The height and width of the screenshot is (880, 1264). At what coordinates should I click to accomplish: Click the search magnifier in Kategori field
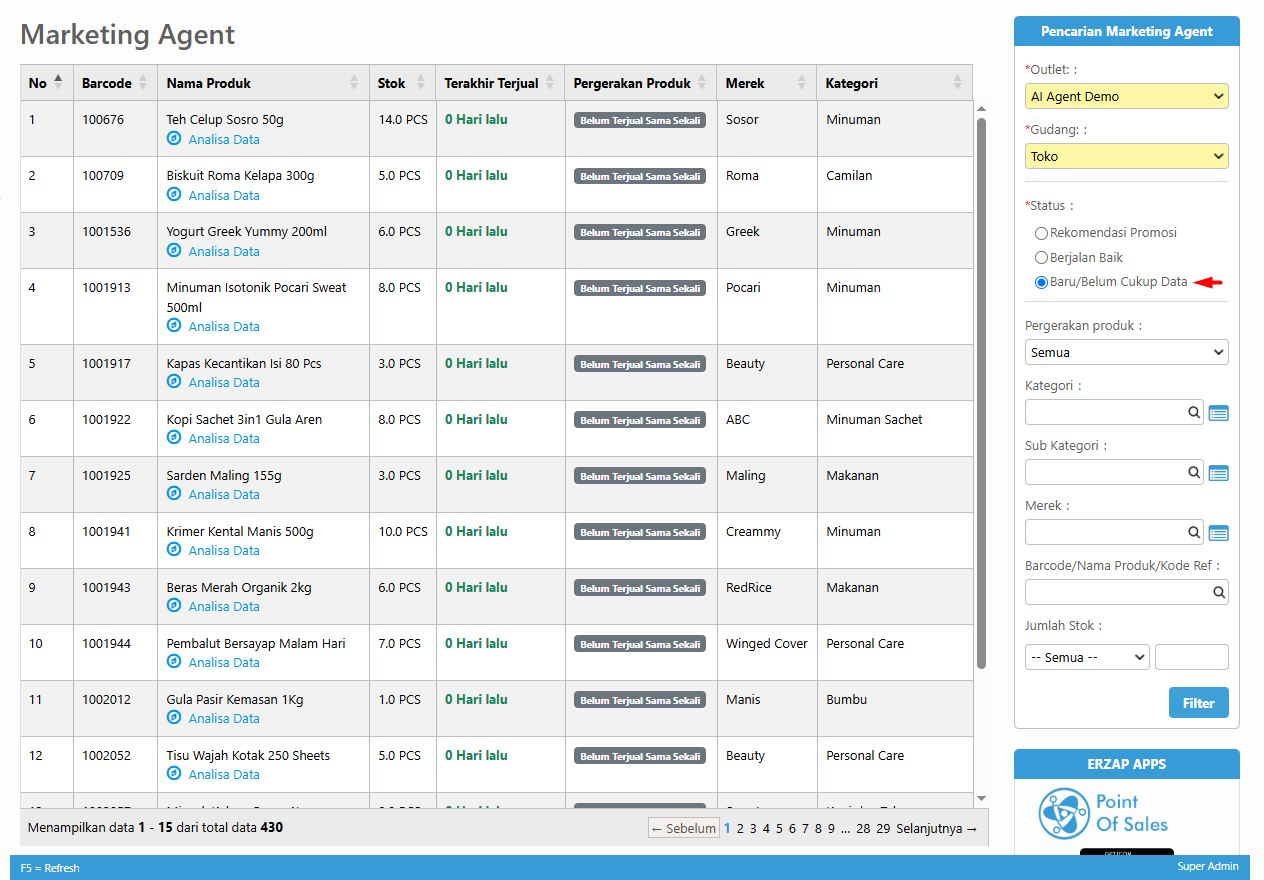1194,413
